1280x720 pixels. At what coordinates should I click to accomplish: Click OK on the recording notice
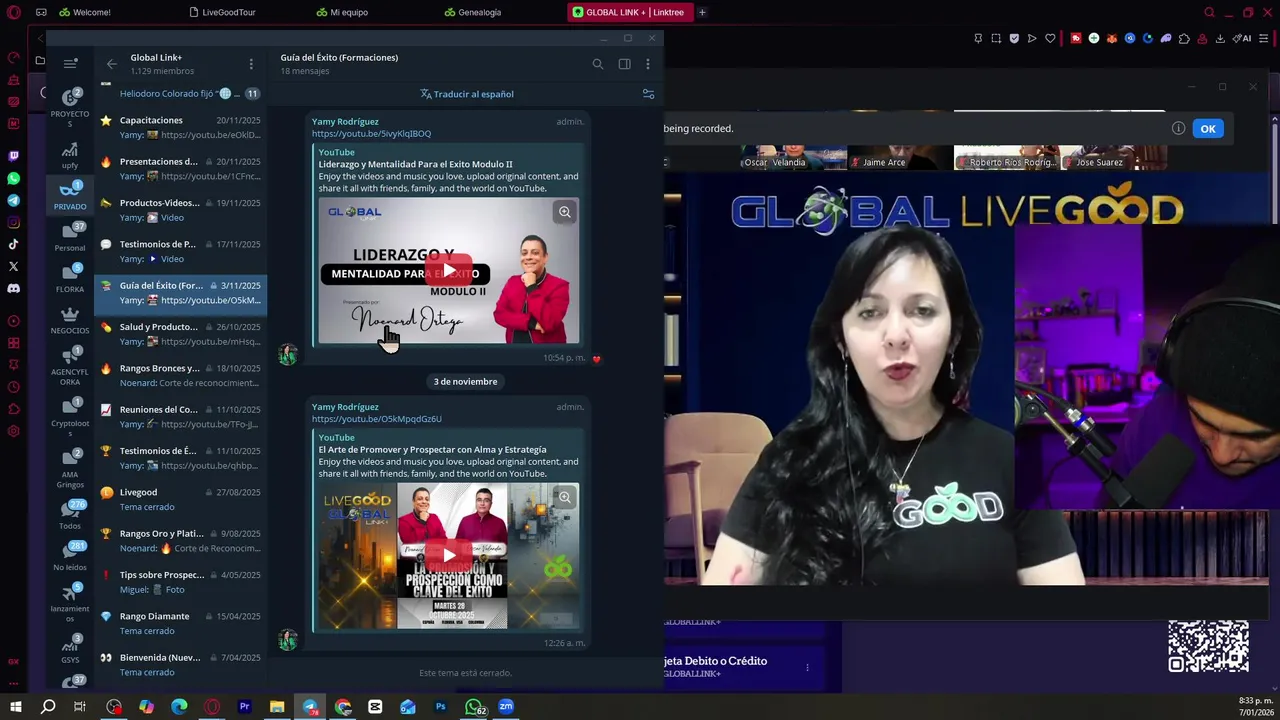[x=1208, y=129]
